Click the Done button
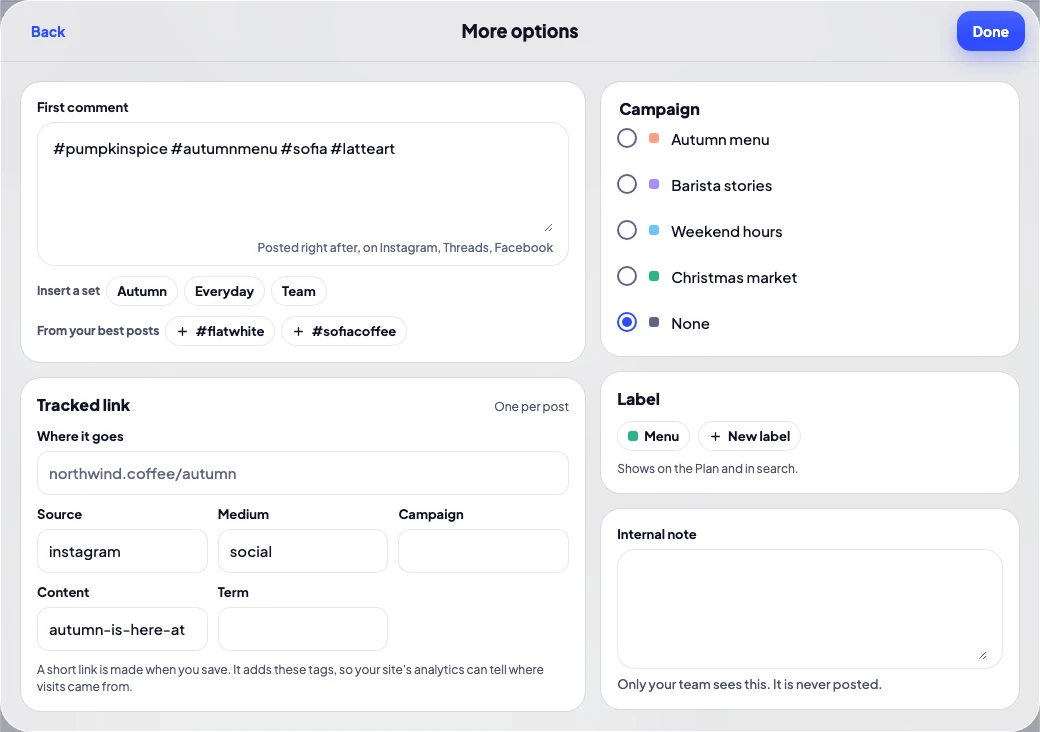This screenshot has width=1040, height=732. (990, 32)
